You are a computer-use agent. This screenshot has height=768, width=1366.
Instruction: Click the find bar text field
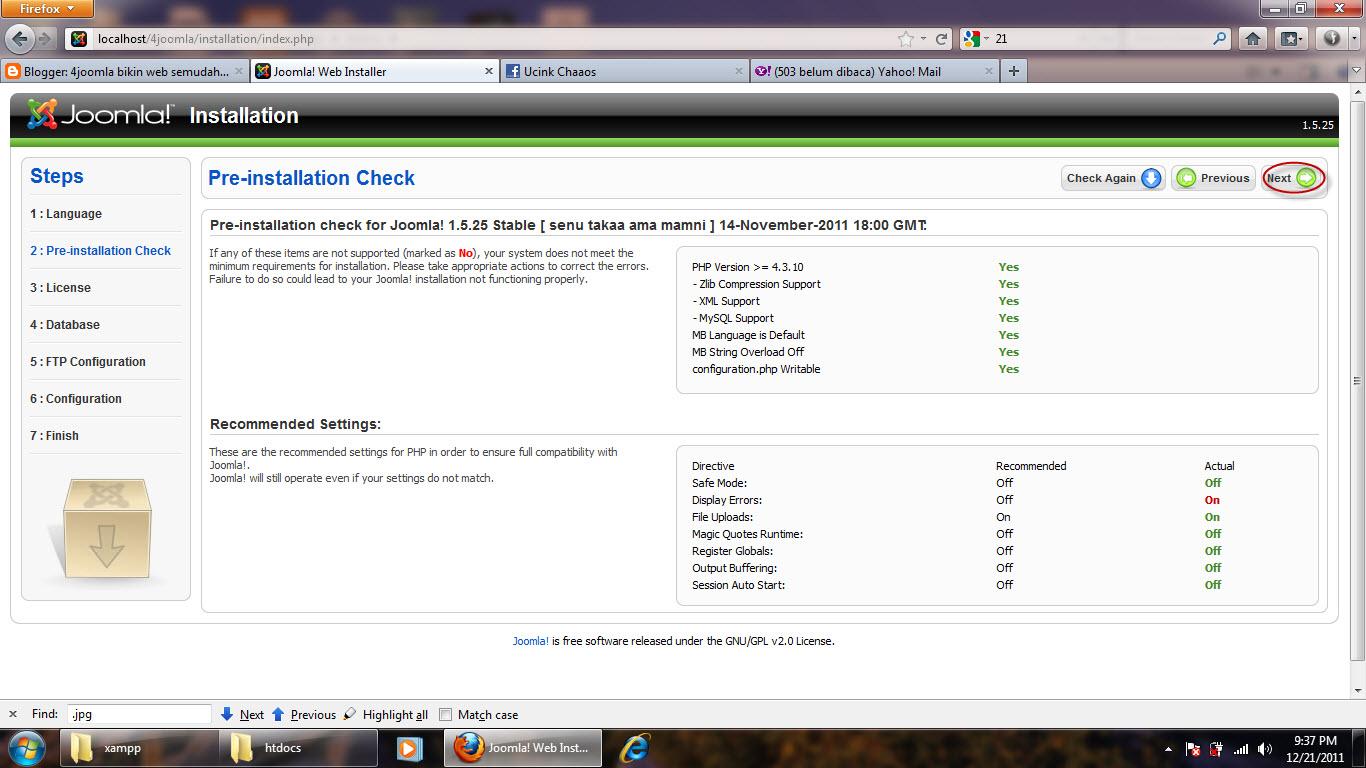[x=139, y=714]
